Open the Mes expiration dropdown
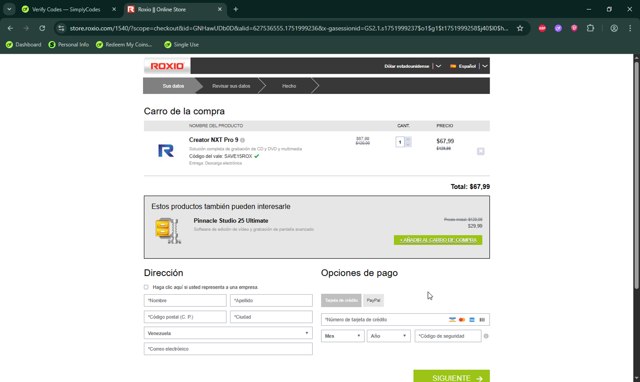This screenshot has width=640, height=382. tap(343, 336)
